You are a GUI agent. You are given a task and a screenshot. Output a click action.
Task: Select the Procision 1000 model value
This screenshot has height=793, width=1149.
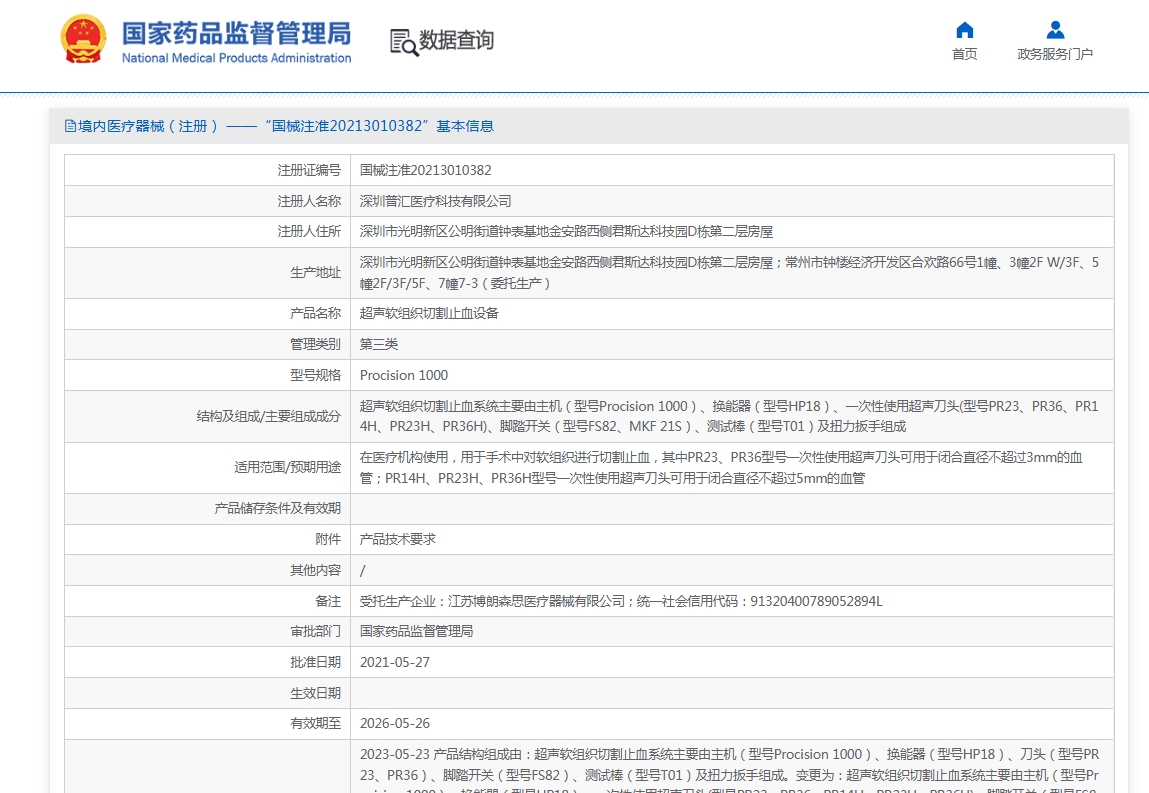point(404,375)
